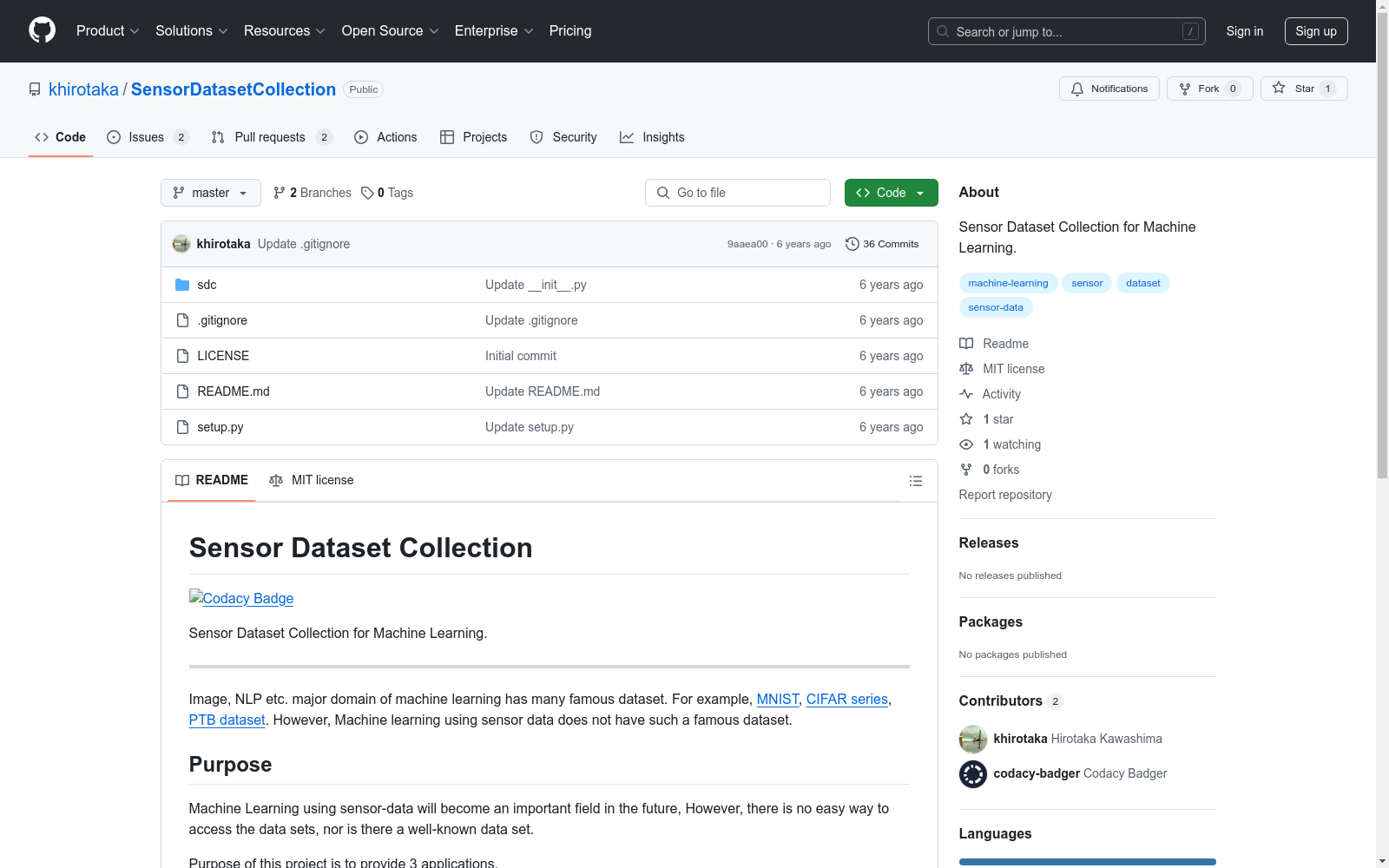Image resolution: width=1389 pixels, height=868 pixels.
Task: Open the Readme link in About
Action: click(994, 344)
